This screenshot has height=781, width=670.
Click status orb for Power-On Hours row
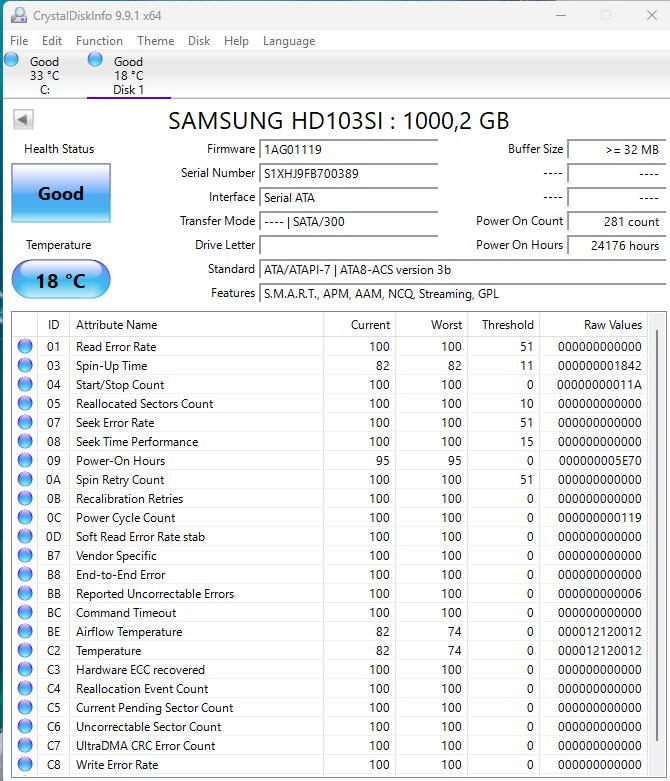click(25, 460)
